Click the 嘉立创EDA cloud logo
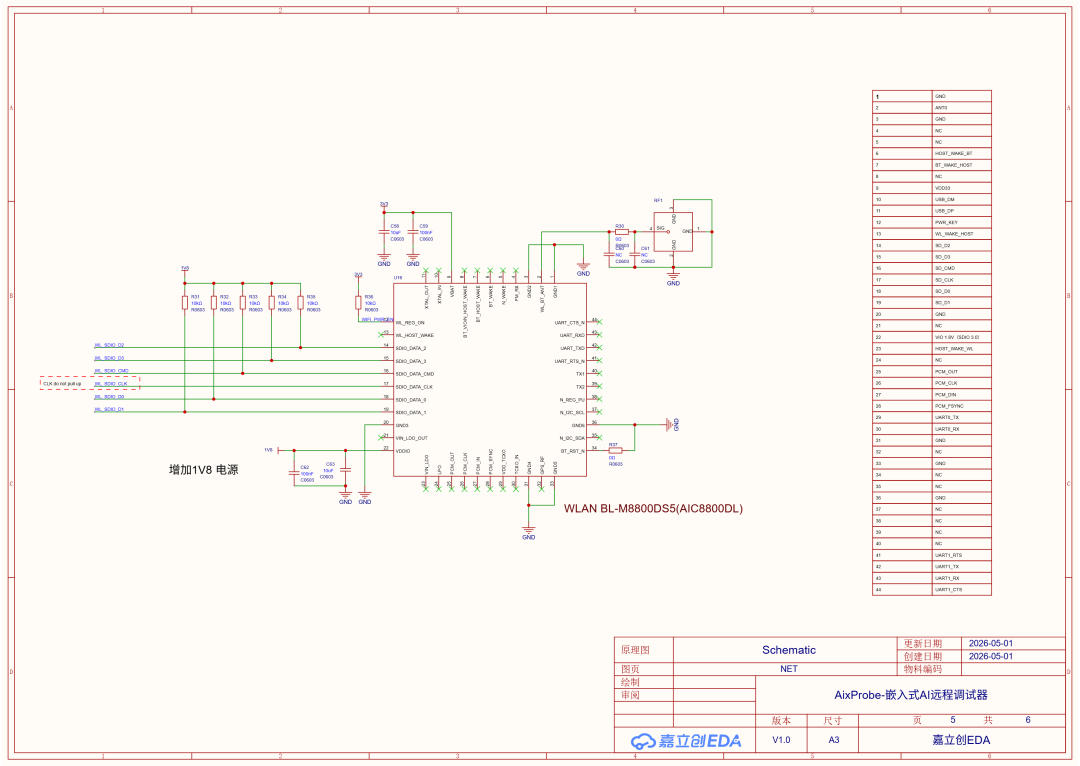Image resolution: width=1080 pixels, height=766 pixels. click(686, 741)
